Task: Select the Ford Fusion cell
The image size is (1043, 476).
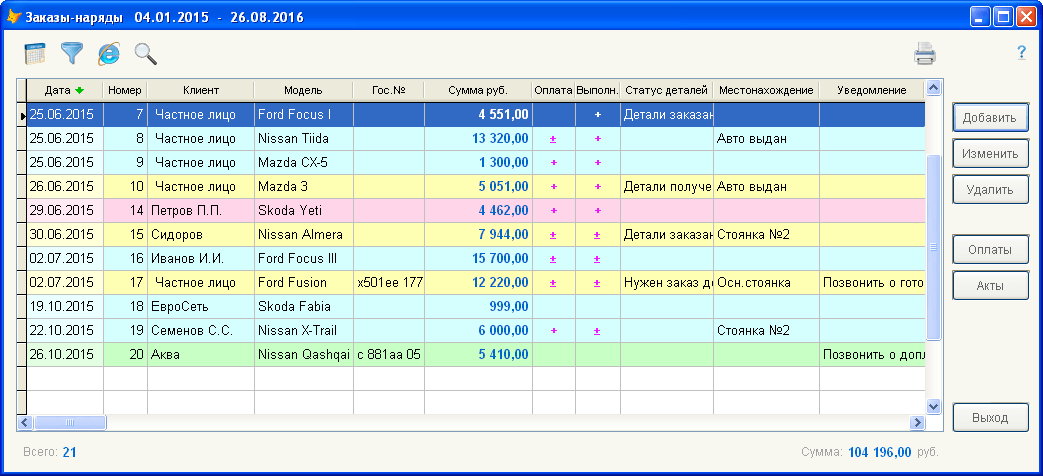Action: [x=303, y=283]
